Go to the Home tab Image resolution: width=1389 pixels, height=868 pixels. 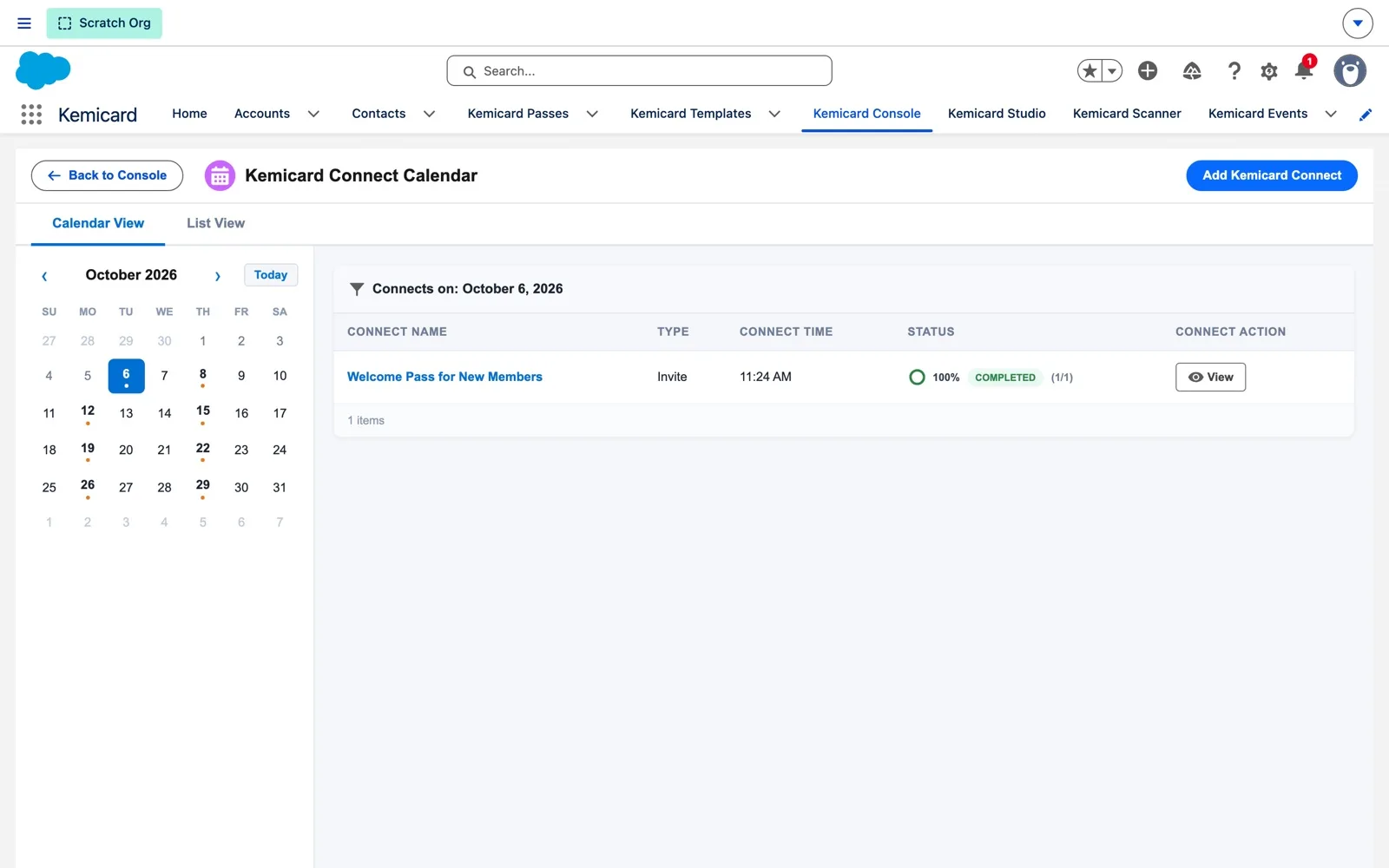(189, 114)
